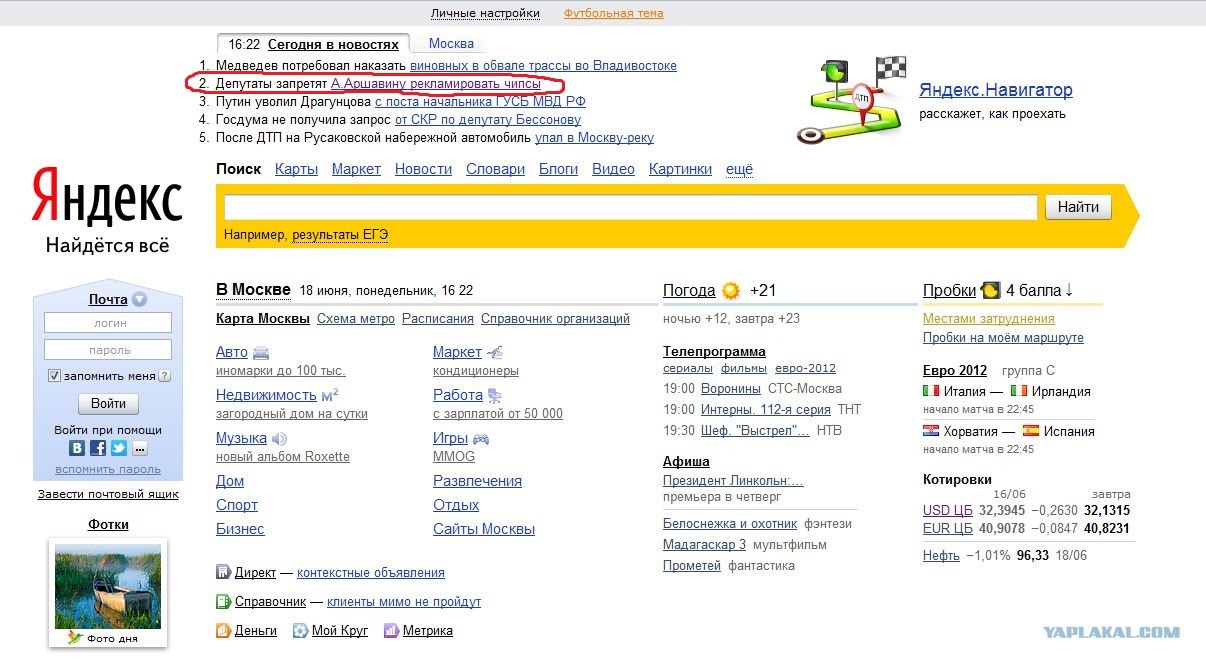Open the EUR ЦБ exchange rate link

948,528
